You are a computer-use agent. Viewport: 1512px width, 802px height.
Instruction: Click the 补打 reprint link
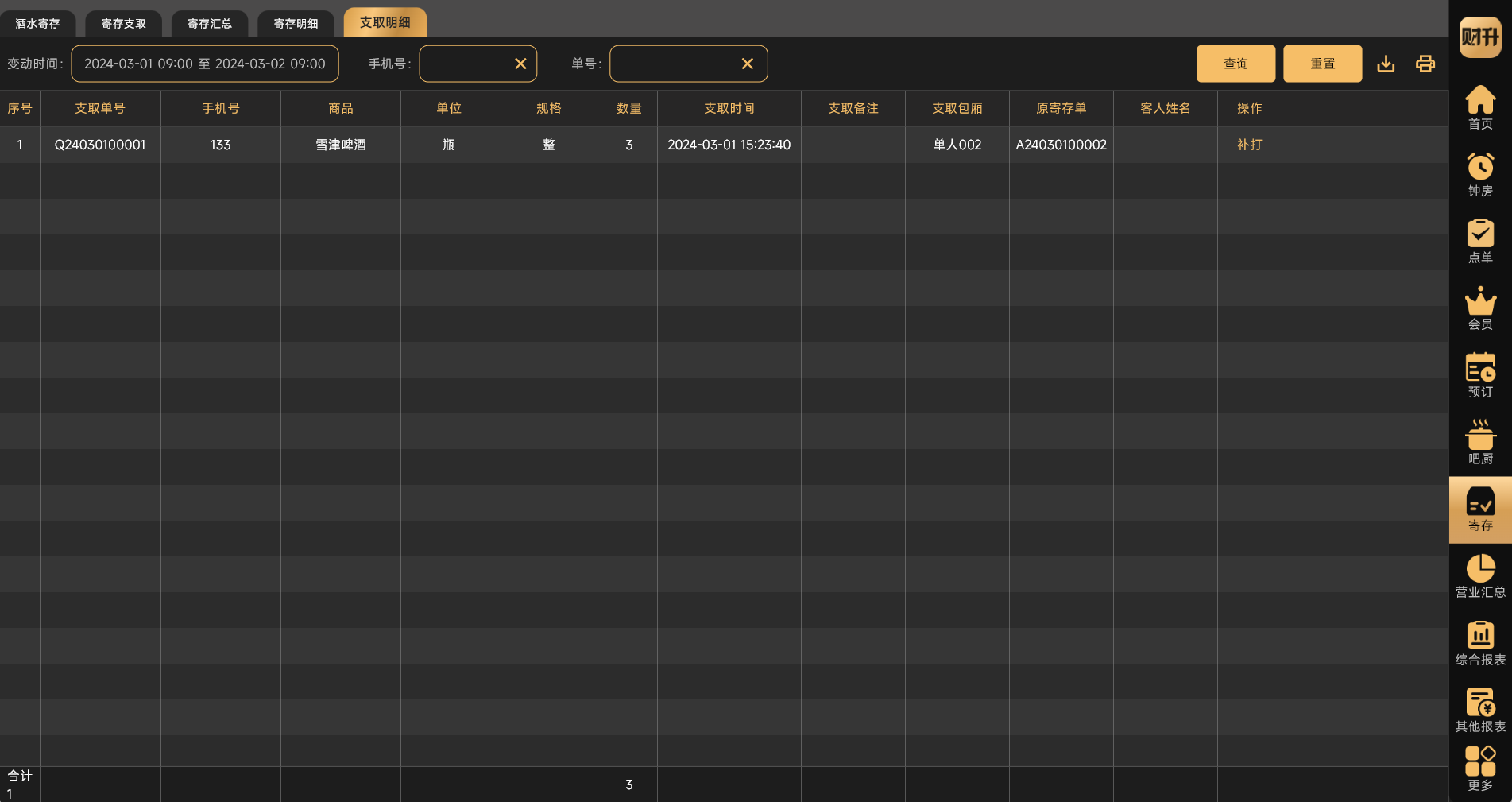[x=1250, y=145]
